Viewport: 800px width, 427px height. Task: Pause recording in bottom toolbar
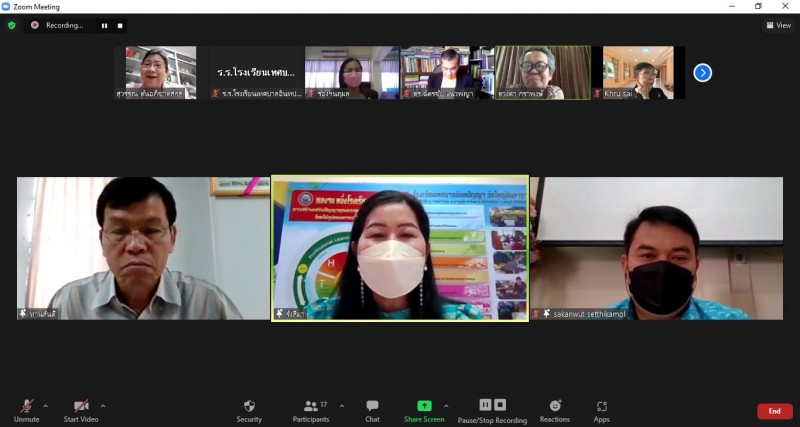[x=485, y=405]
